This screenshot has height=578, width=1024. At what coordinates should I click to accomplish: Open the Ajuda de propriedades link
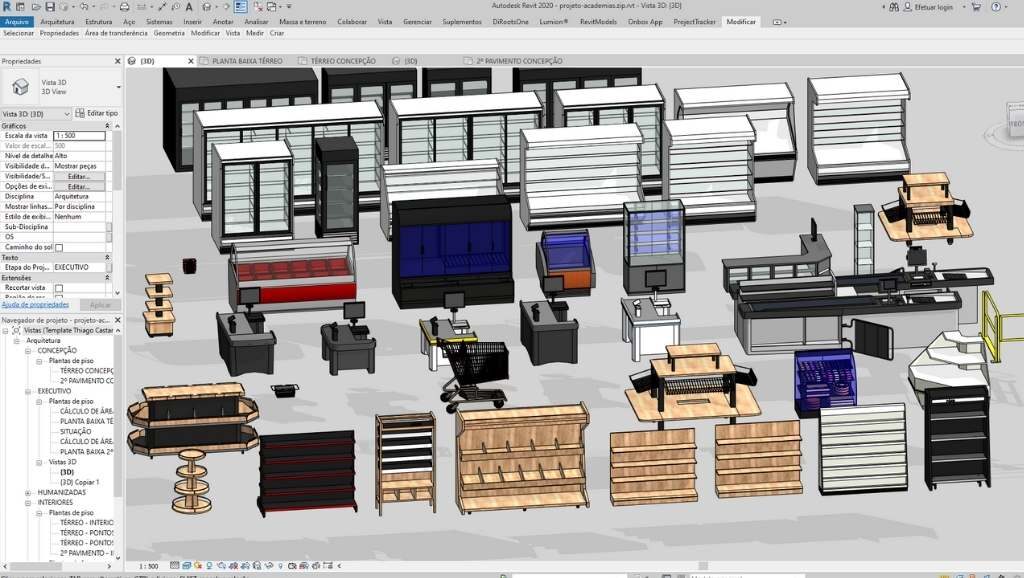(33, 304)
